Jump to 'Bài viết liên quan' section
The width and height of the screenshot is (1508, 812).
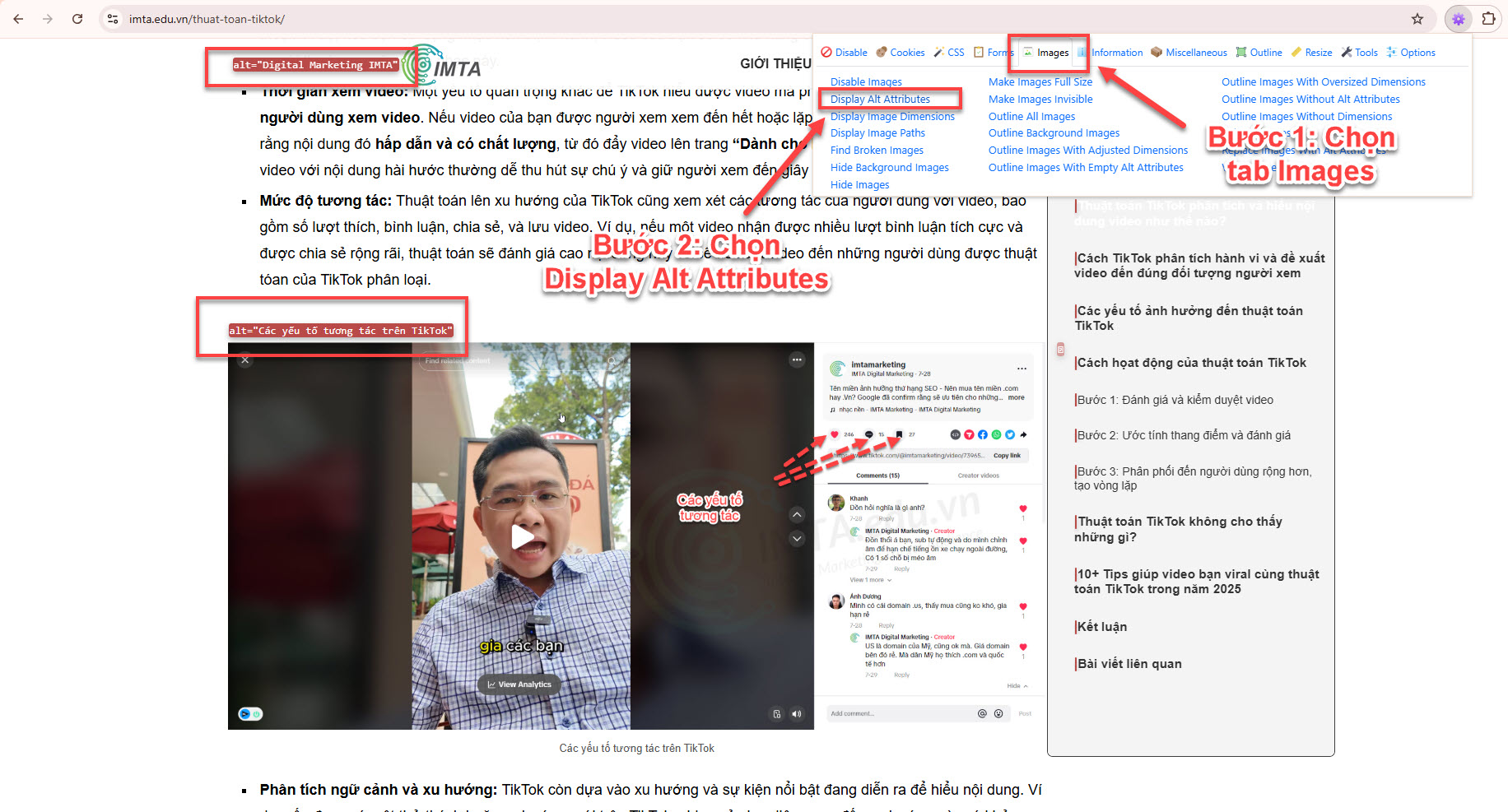tap(1128, 664)
